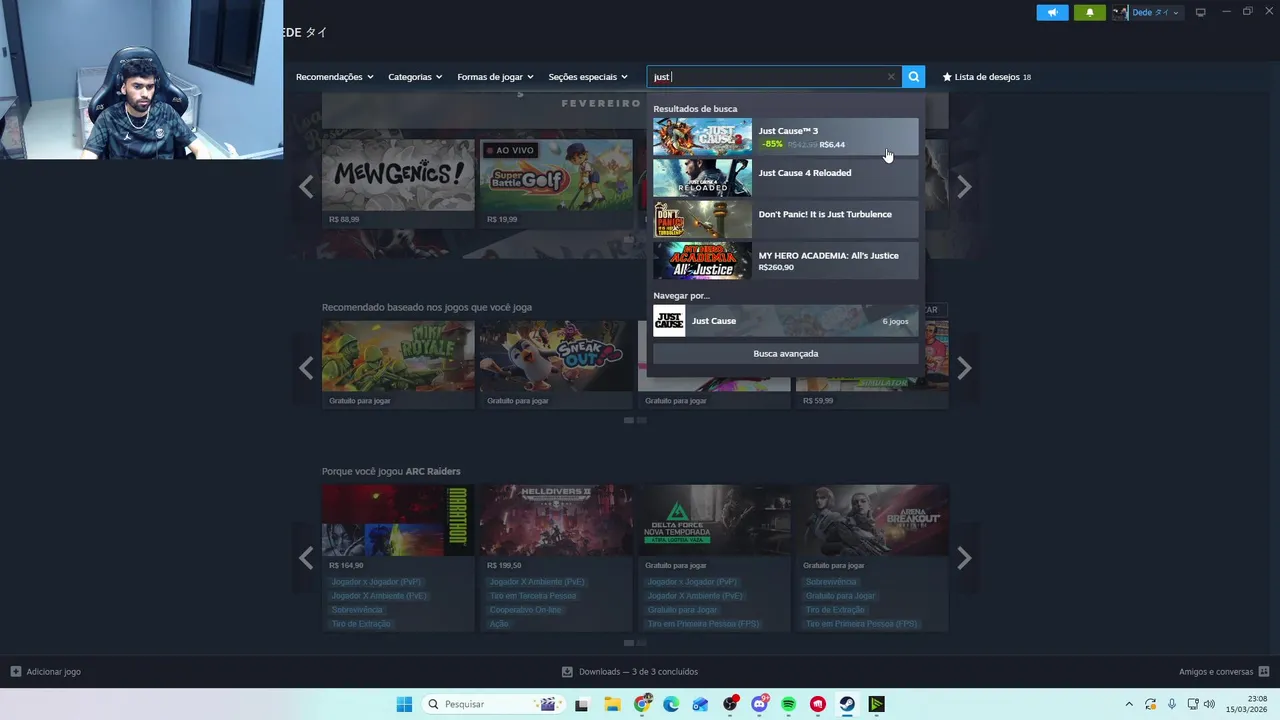The height and width of the screenshot is (720, 1280).
Task: Open File Explorer from the taskbar
Action: tap(612, 704)
